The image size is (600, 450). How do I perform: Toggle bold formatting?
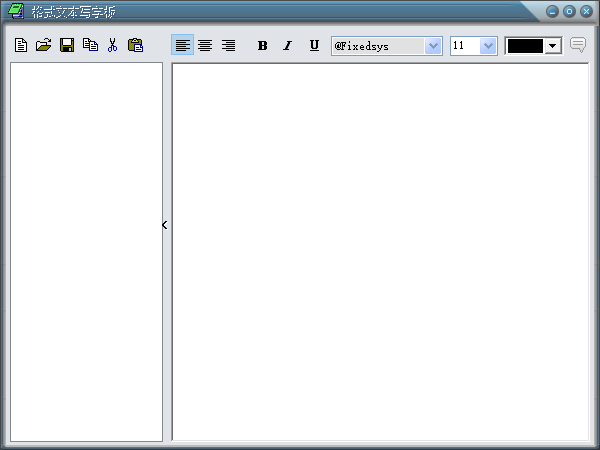point(263,45)
